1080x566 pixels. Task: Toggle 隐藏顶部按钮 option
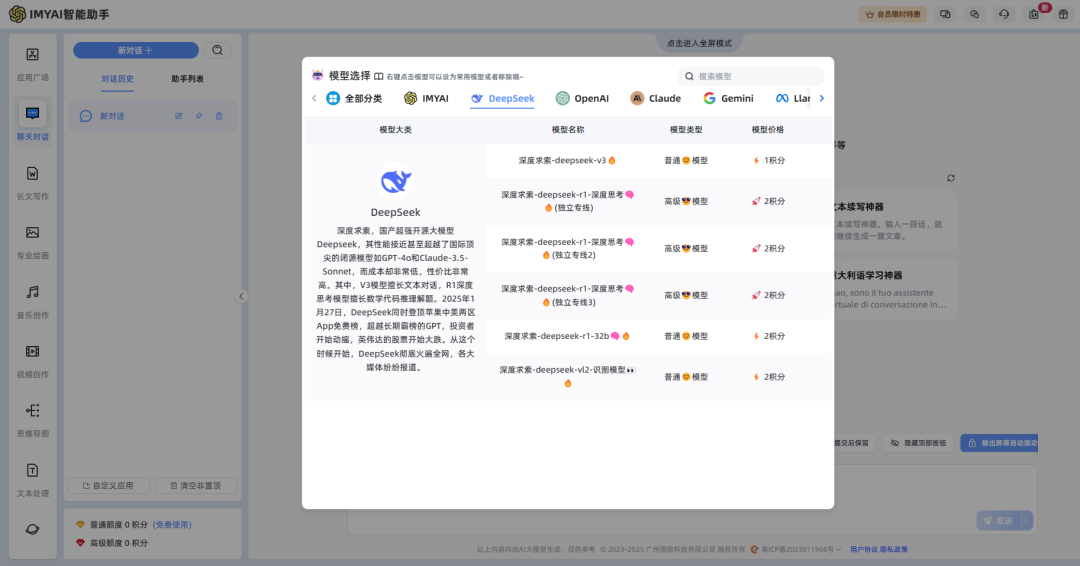tap(918, 443)
